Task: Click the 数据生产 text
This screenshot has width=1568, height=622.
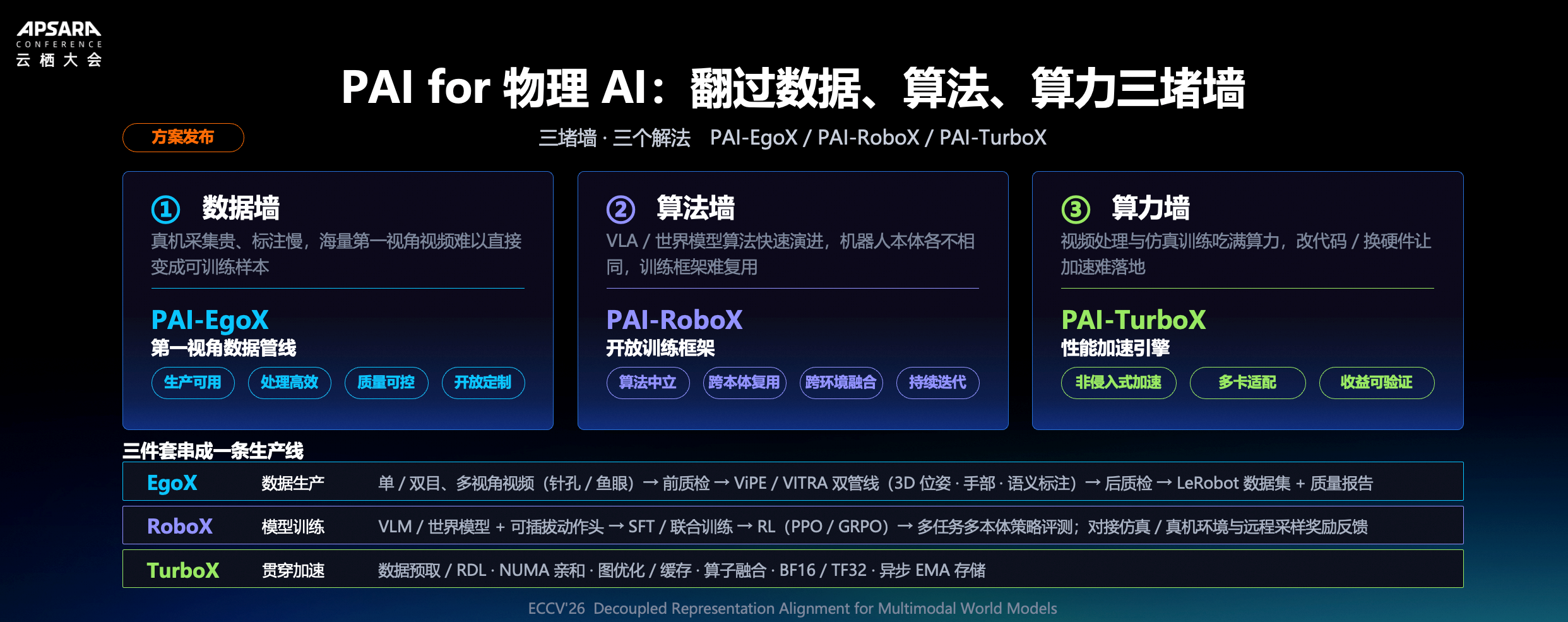Action: [x=293, y=484]
